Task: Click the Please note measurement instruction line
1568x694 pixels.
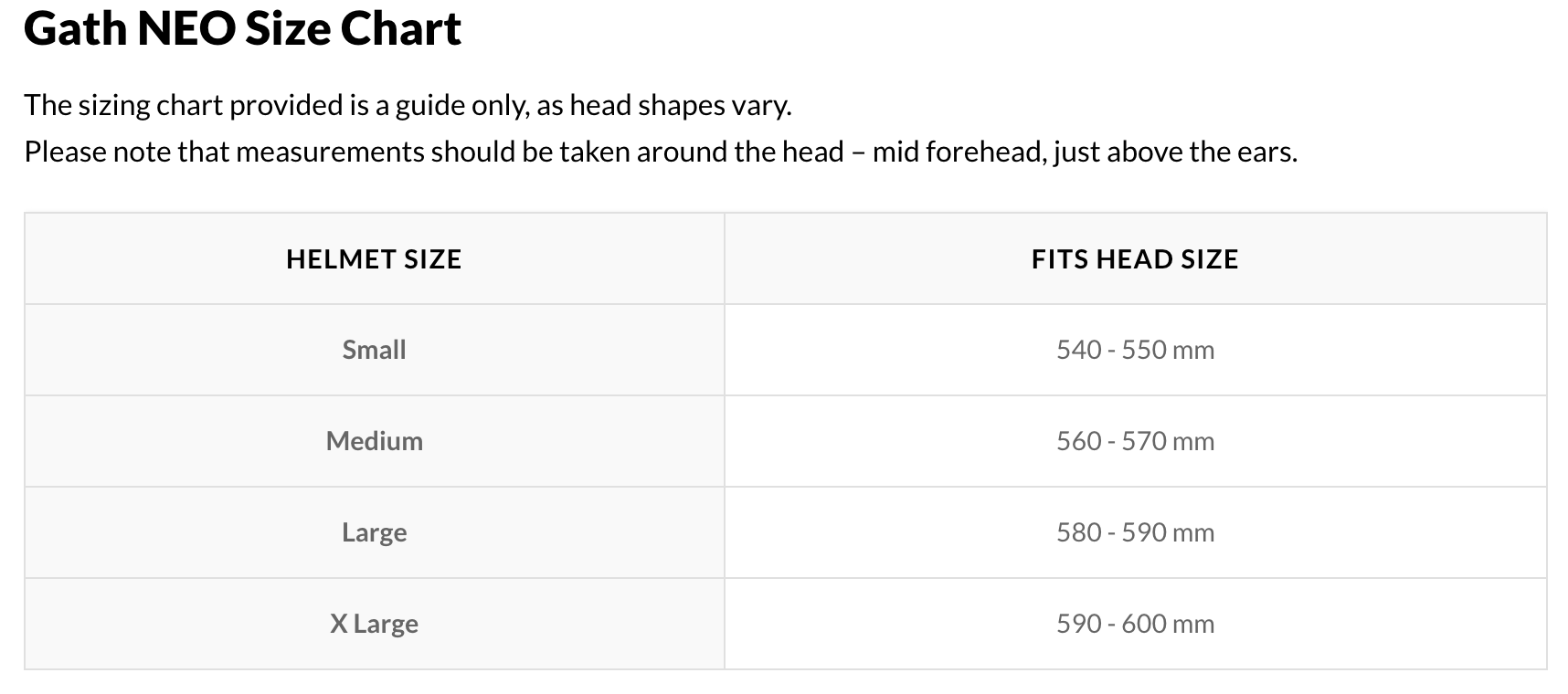Action: pyautogui.click(x=660, y=152)
